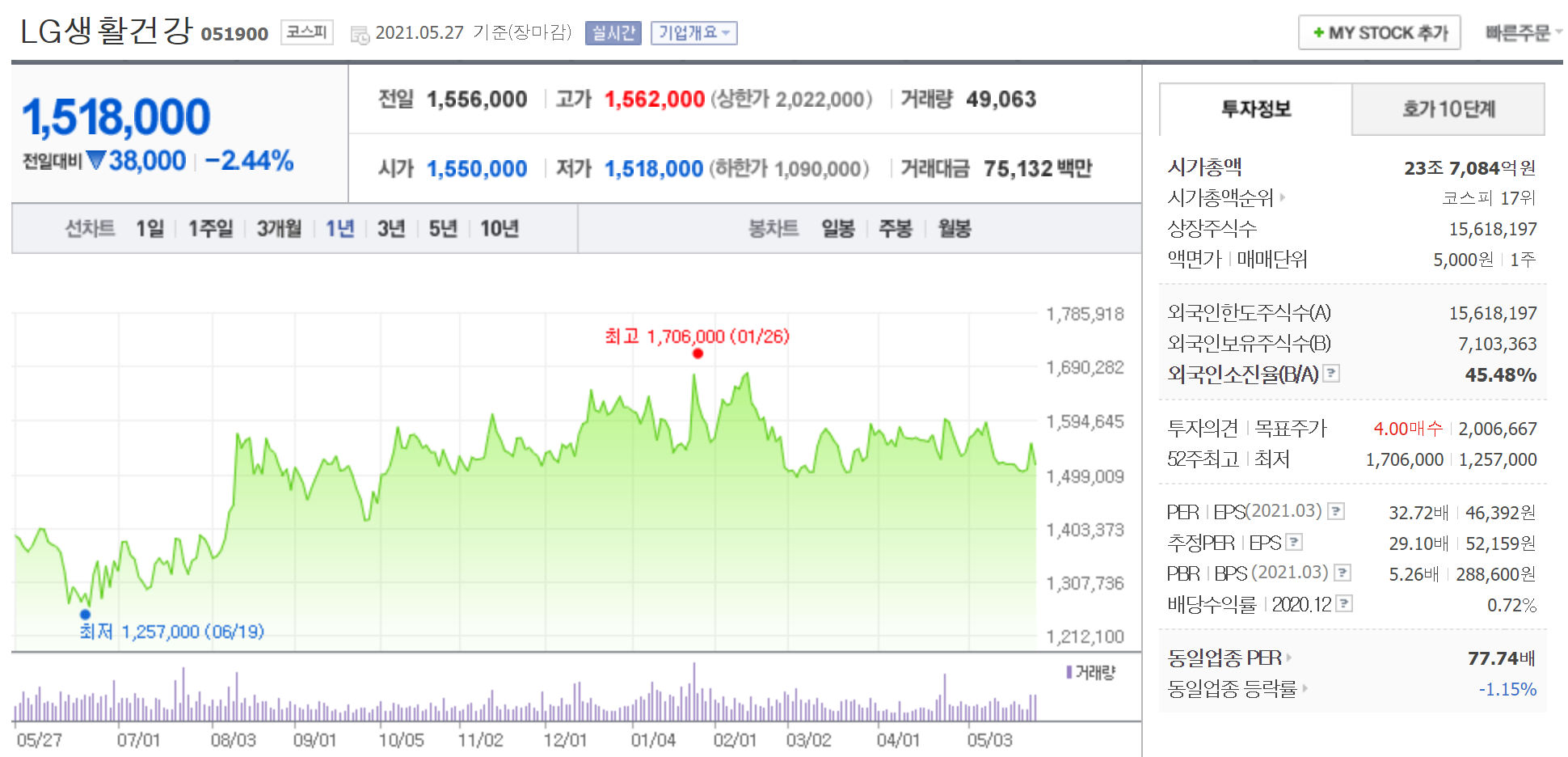Click the red 최고 marker dot on chart
The width and height of the screenshot is (1568, 757).
[698, 353]
